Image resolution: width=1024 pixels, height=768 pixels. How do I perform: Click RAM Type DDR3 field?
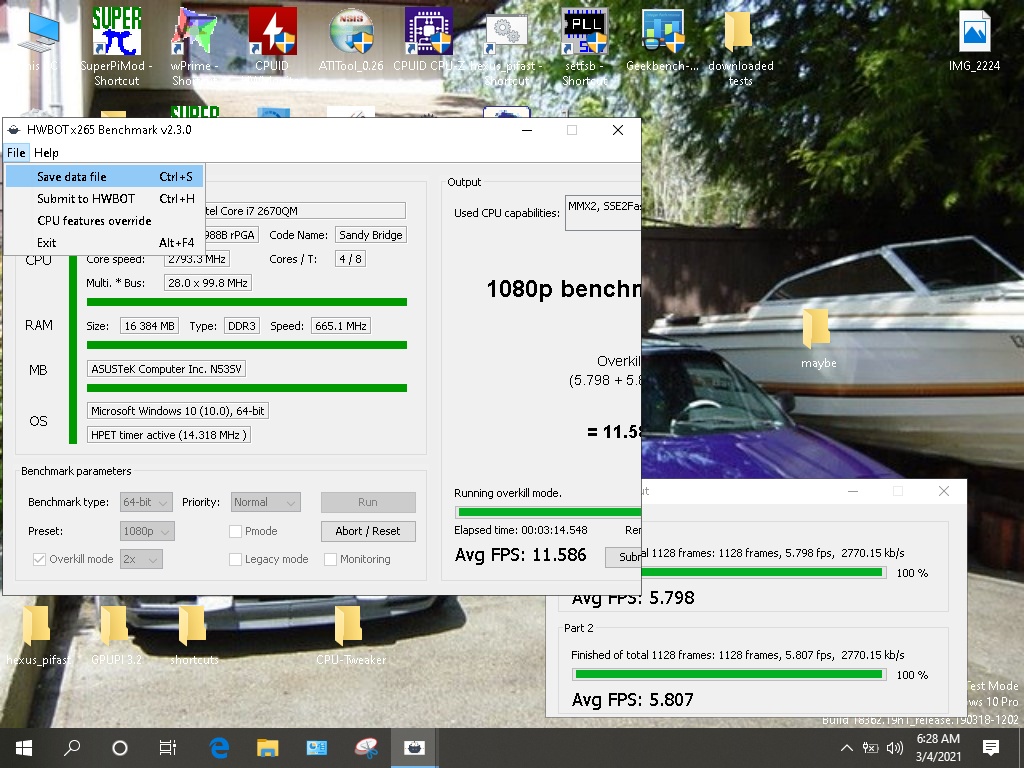[x=242, y=326]
